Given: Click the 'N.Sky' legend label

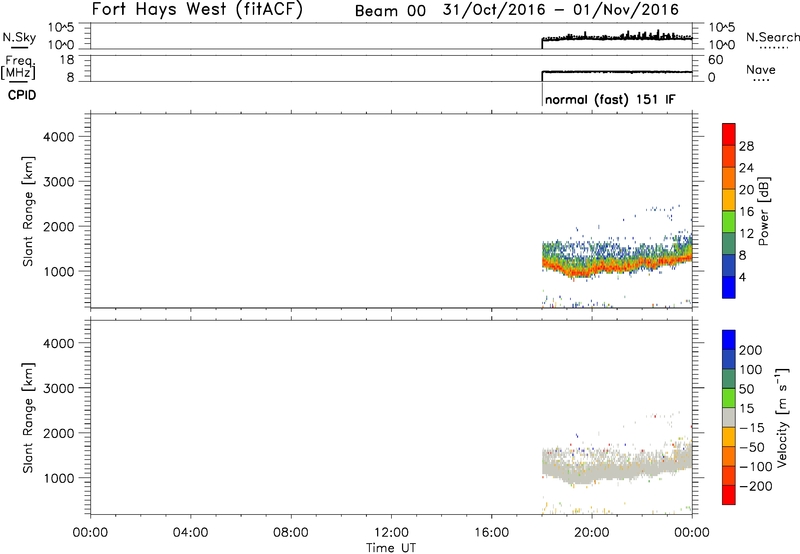Looking at the screenshot, I should 19,37.
